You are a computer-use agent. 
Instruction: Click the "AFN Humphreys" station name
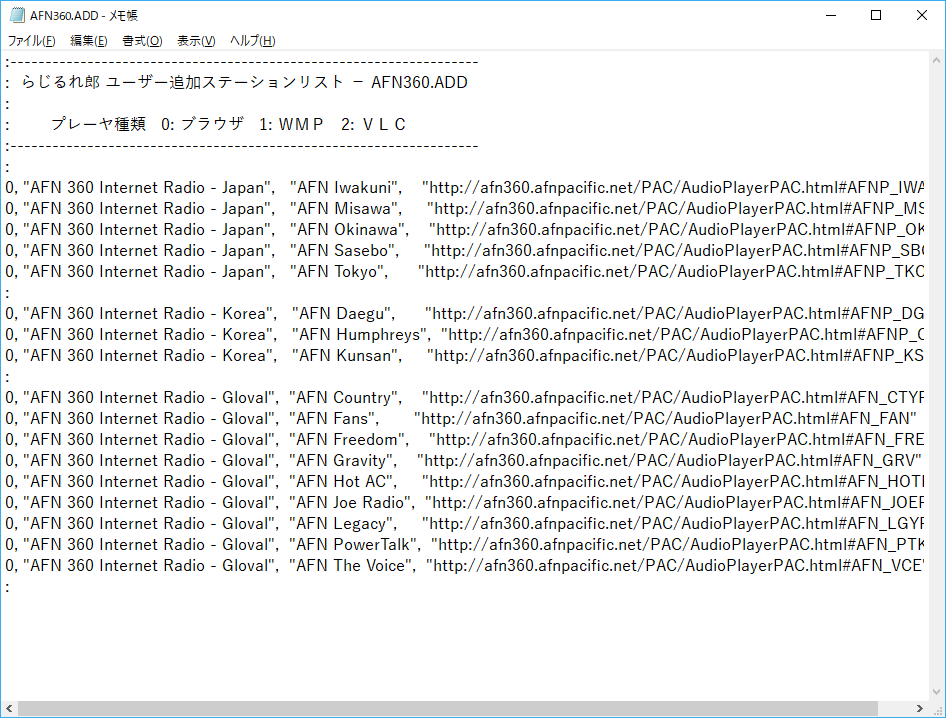(361, 335)
